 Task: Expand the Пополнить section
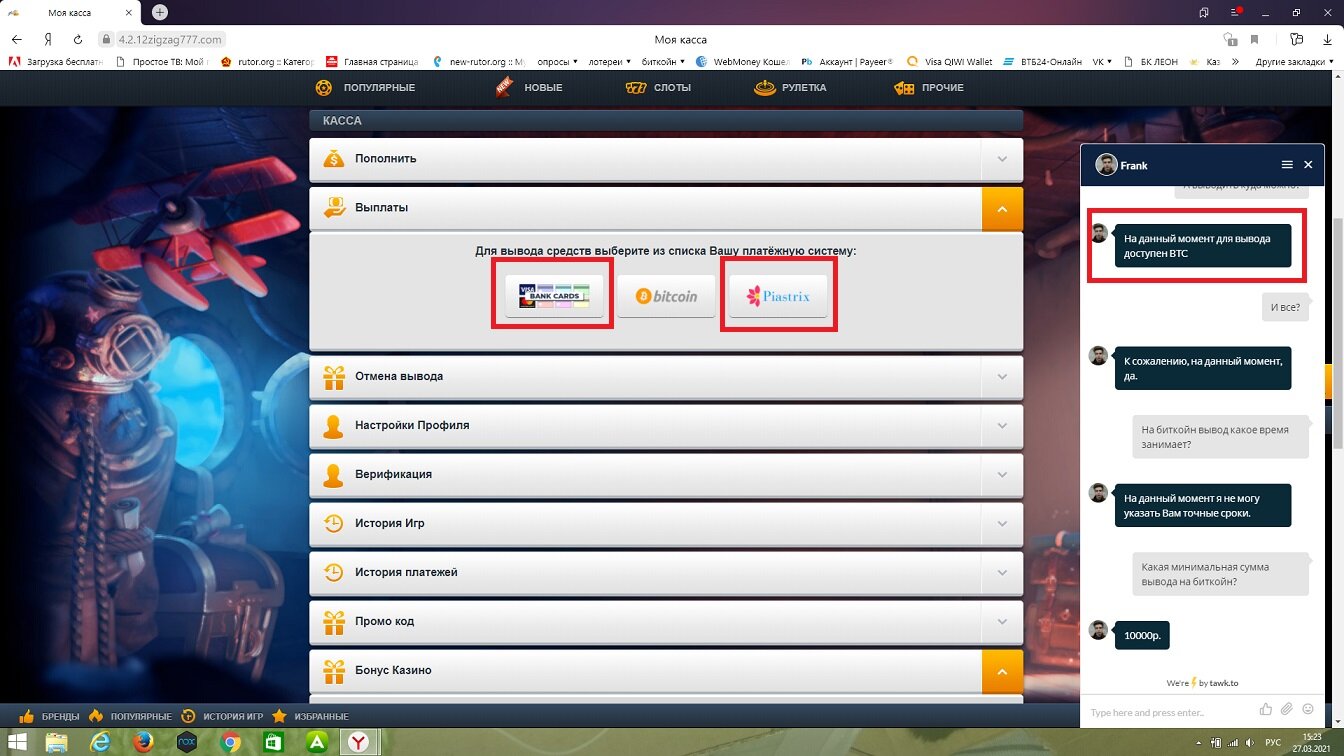tap(666, 159)
